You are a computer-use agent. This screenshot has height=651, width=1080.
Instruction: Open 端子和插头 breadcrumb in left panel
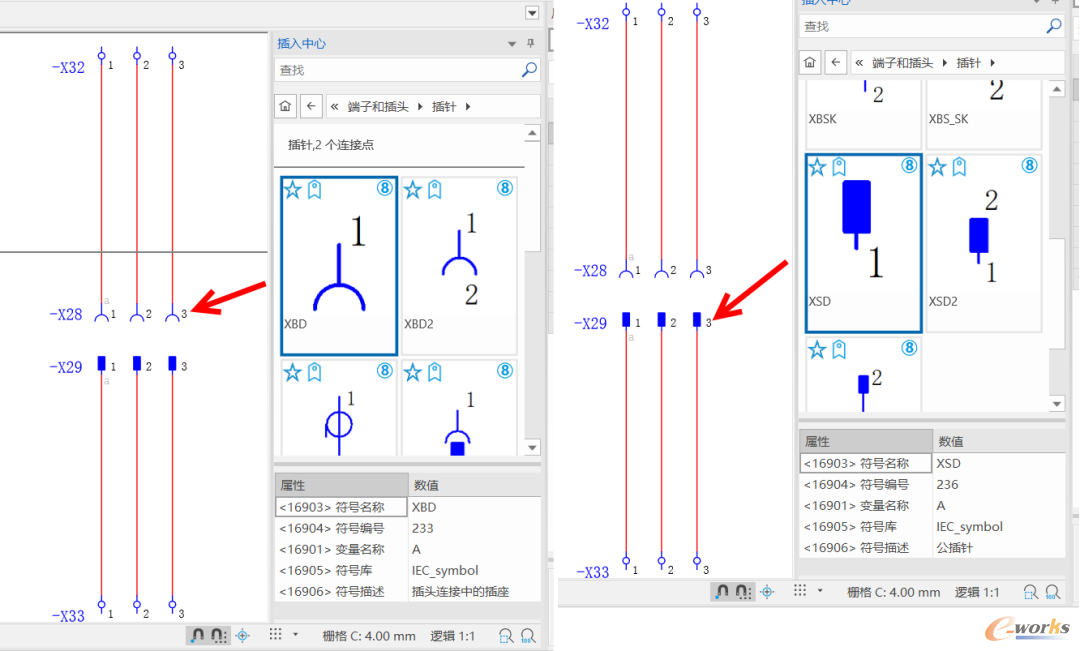pyautogui.click(x=378, y=106)
